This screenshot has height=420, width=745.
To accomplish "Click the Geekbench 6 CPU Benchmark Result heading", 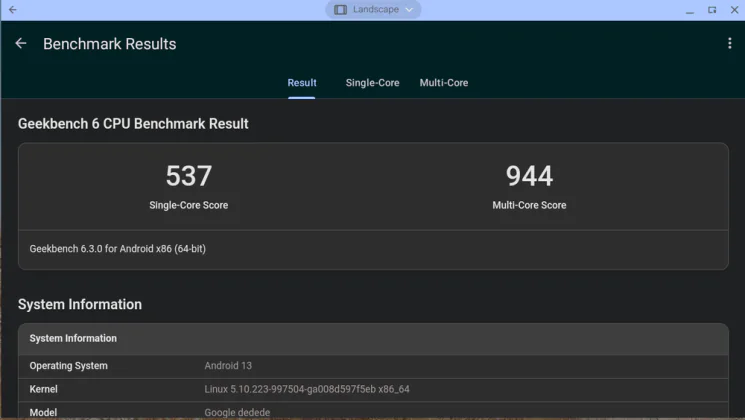I will tap(133, 124).
